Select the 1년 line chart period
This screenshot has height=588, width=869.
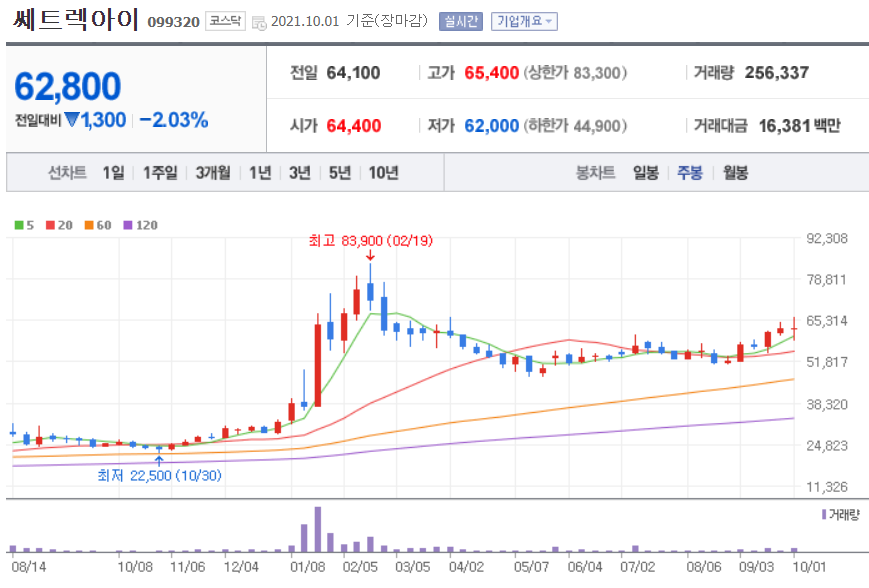260,173
